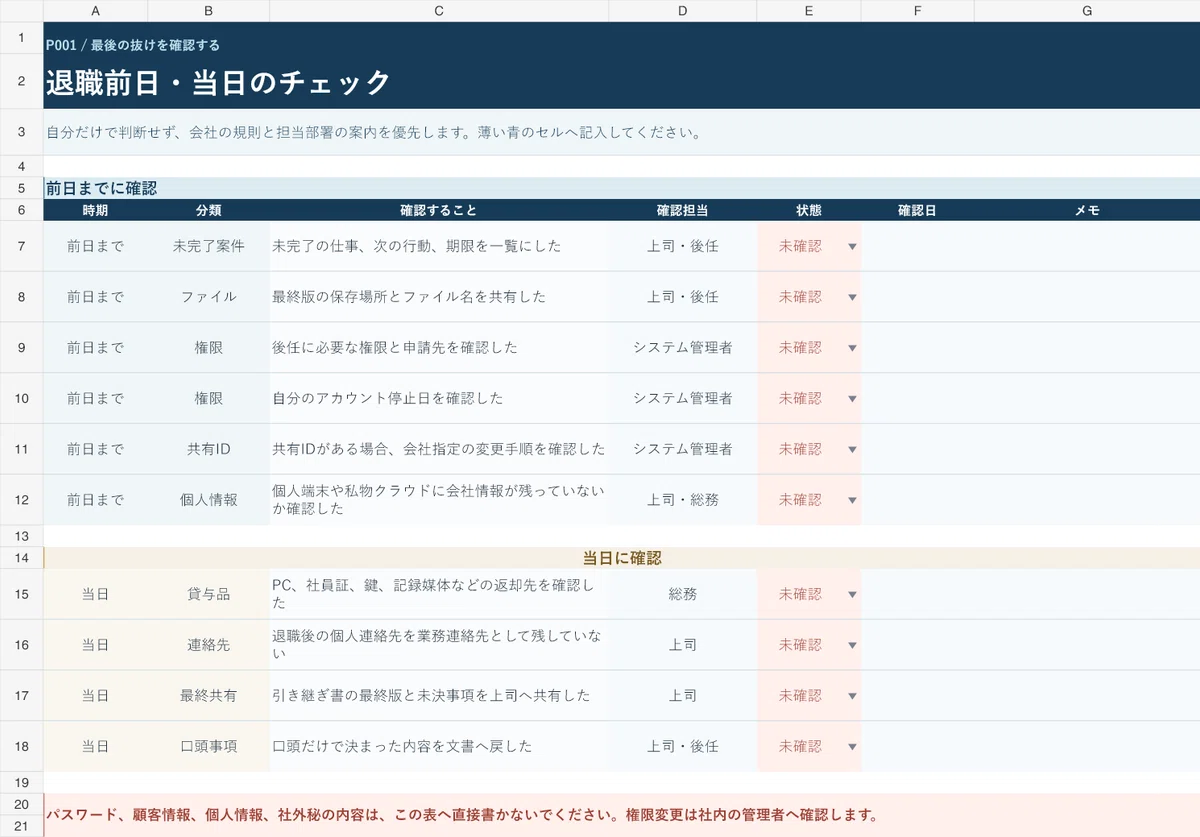Select column B header

[209, 11]
